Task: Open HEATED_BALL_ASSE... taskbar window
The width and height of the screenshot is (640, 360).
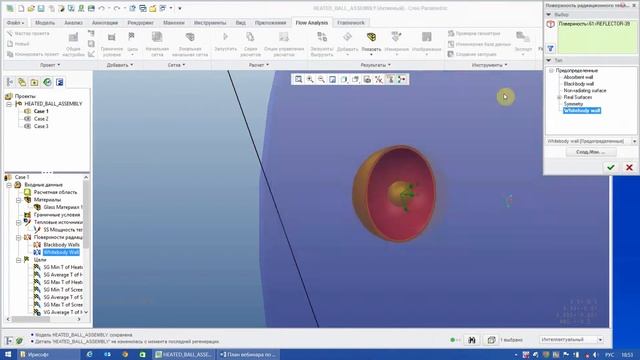Action: click(184, 354)
